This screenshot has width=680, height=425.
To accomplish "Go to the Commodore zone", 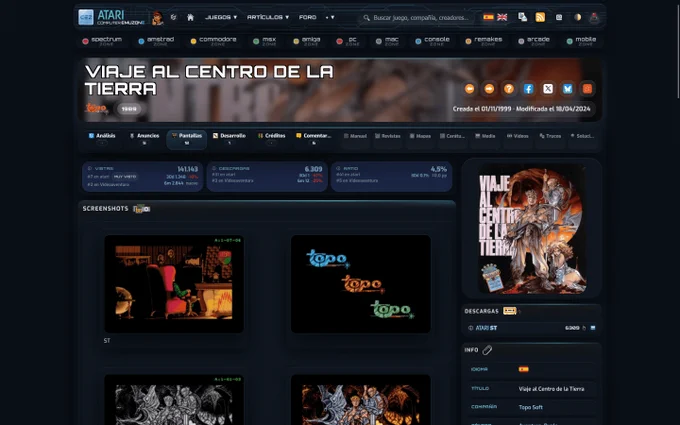I will 213,41.
